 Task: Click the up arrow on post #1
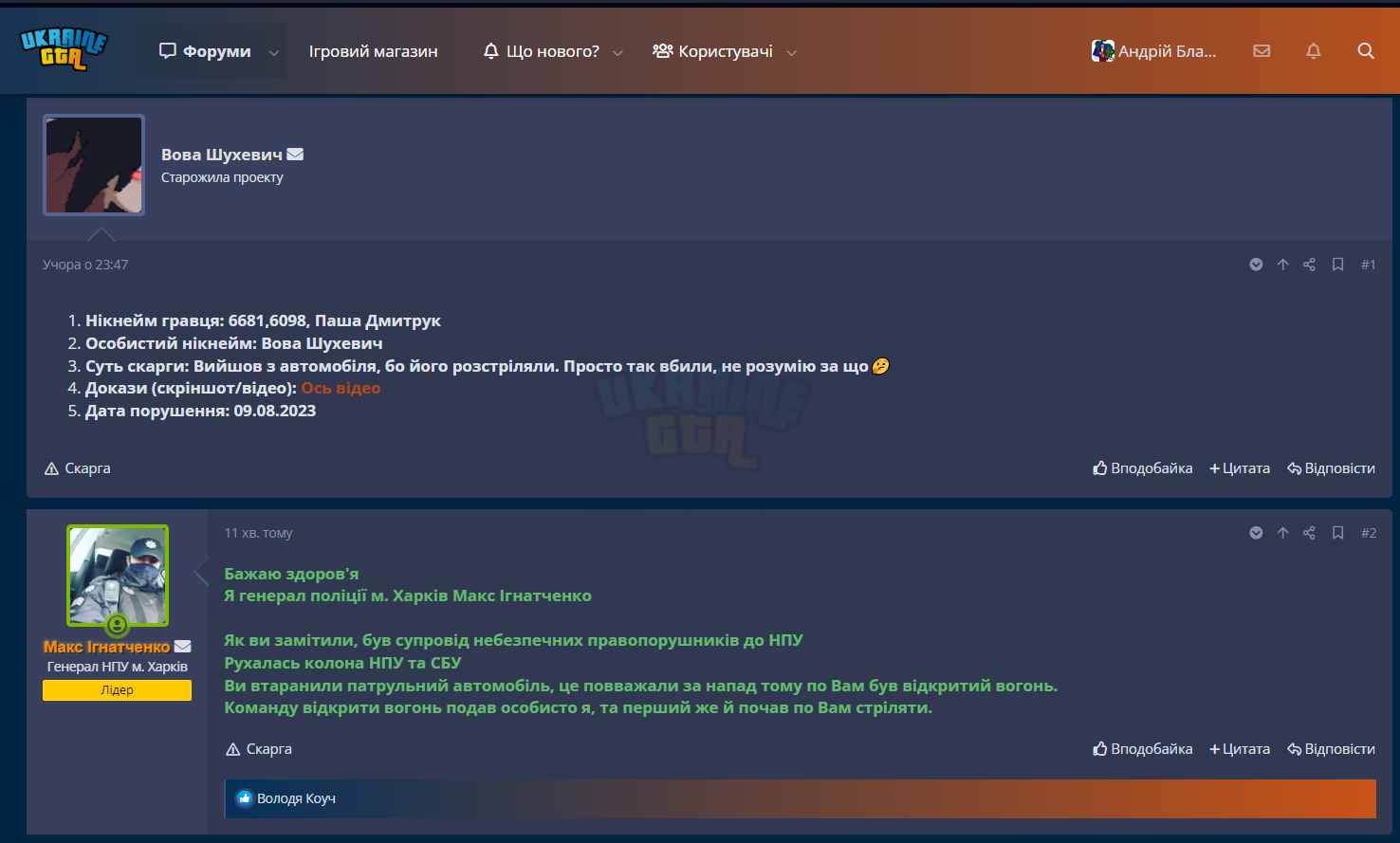coord(1282,265)
